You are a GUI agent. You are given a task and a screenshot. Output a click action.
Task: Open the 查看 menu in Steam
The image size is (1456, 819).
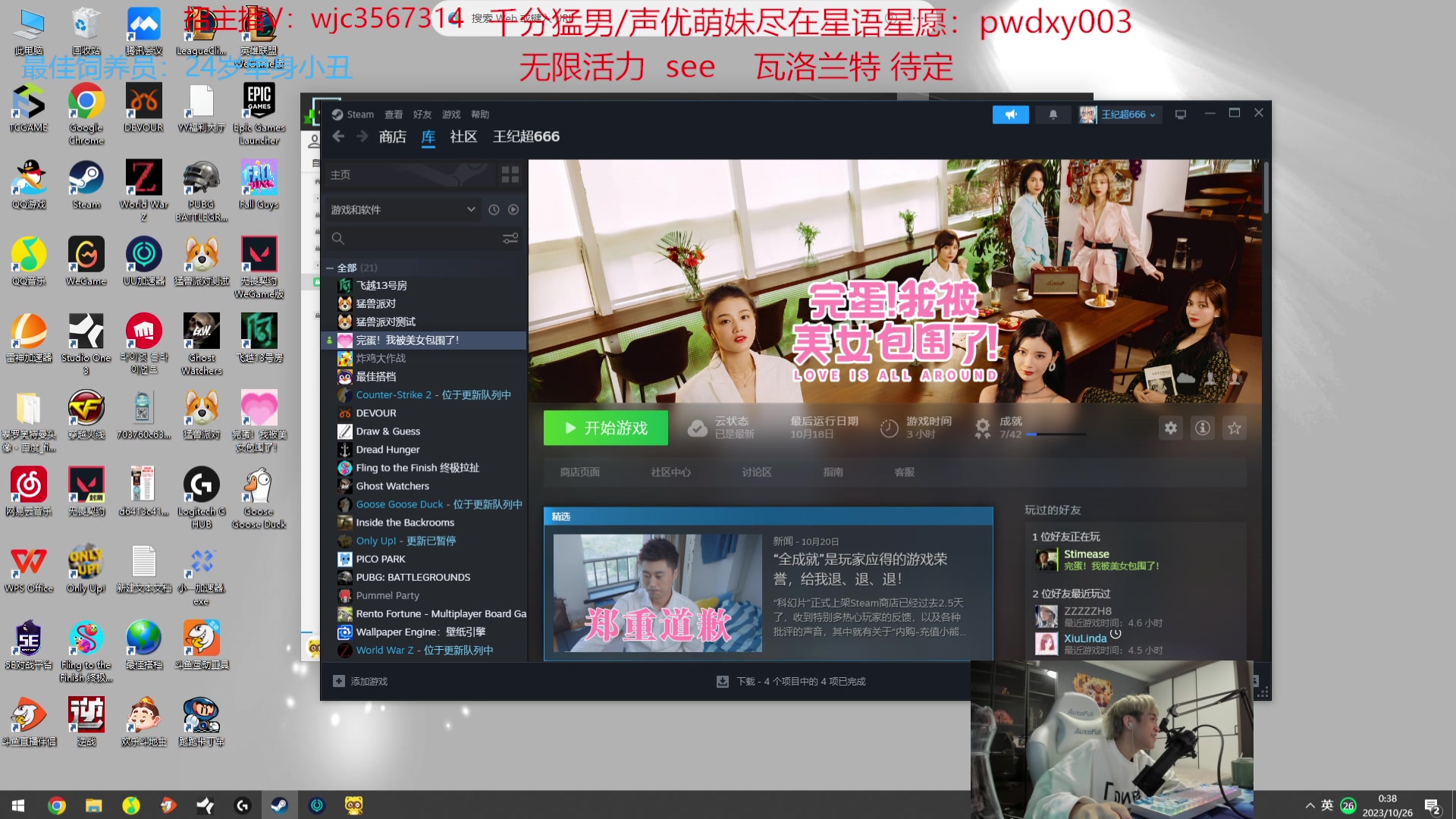394,115
